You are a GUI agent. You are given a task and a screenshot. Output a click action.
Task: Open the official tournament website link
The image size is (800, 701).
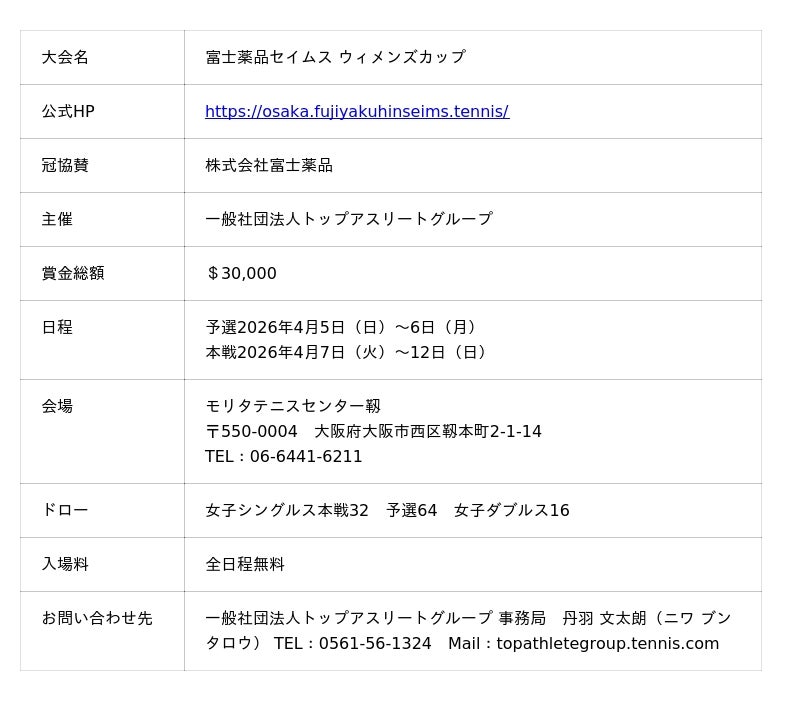coord(356,111)
